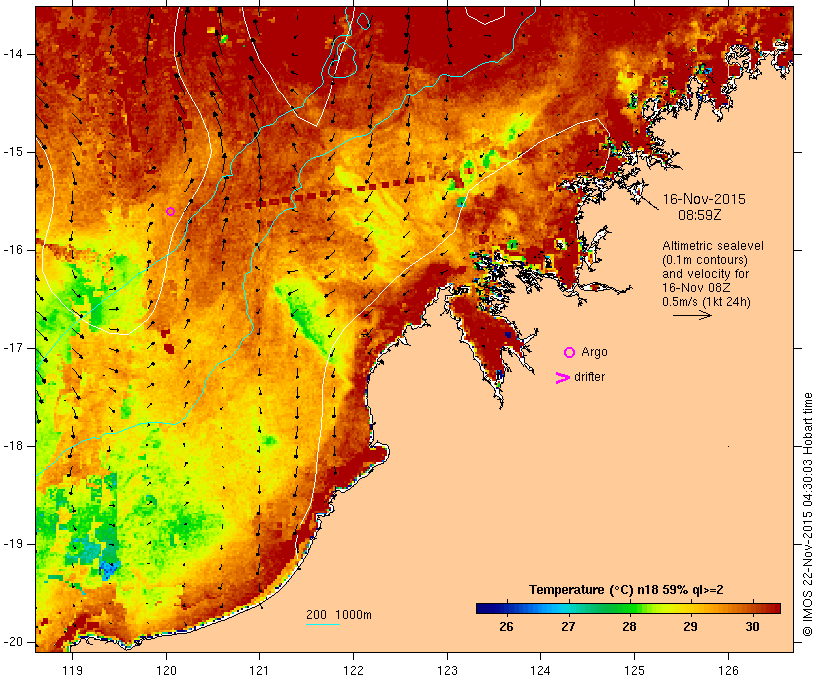This screenshot has height=680, width=820.
Task: Click the longitude label '121'
Action: [259, 671]
